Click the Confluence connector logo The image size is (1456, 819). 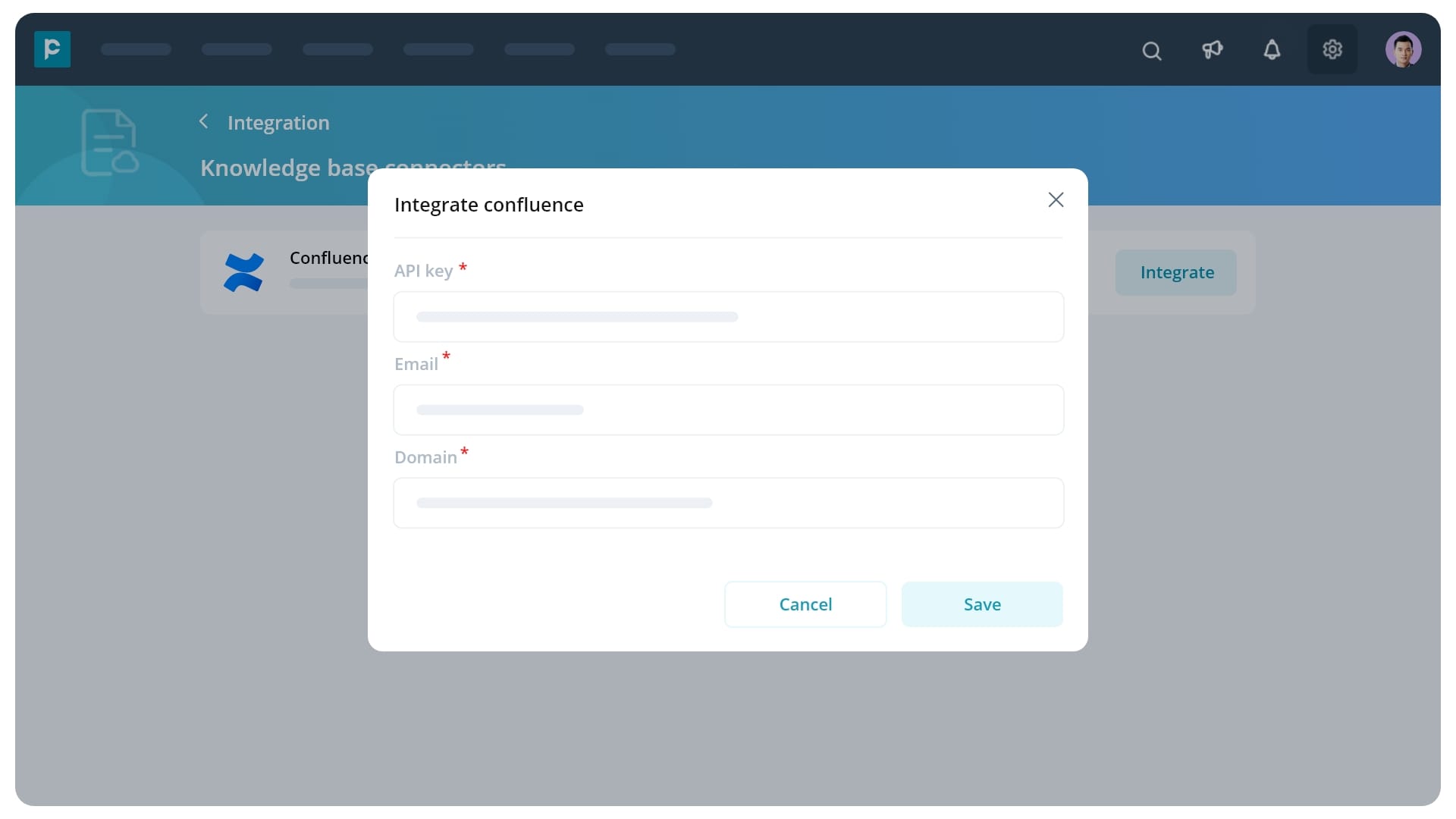point(243,271)
